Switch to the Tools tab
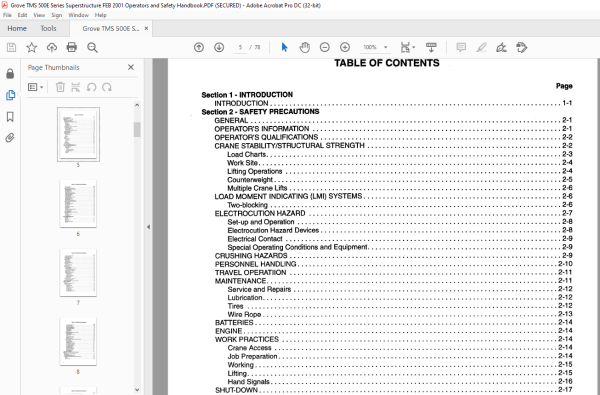Screen dimensions: 600x395 point(48,28)
